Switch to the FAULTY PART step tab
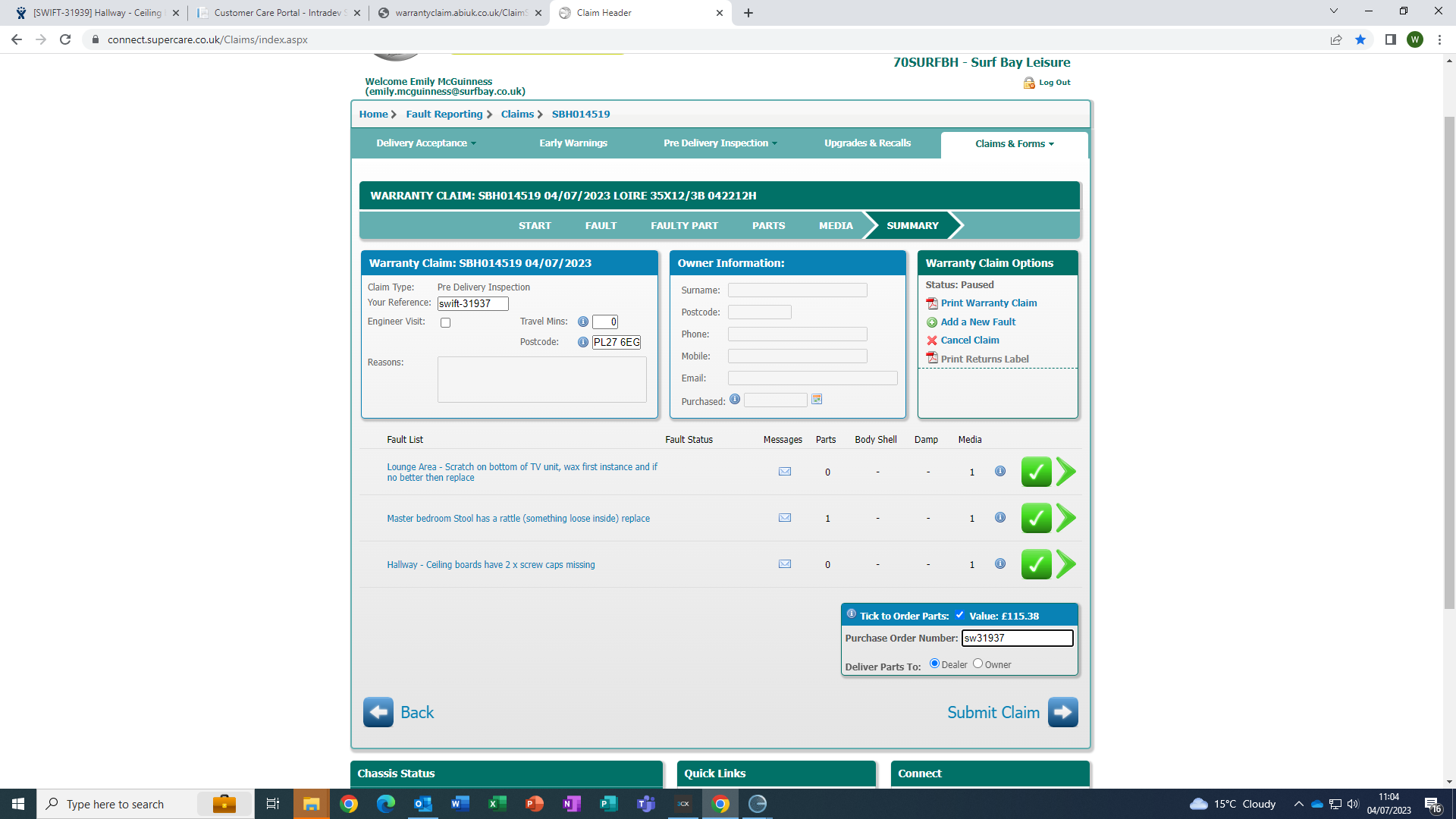 [684, 226]
